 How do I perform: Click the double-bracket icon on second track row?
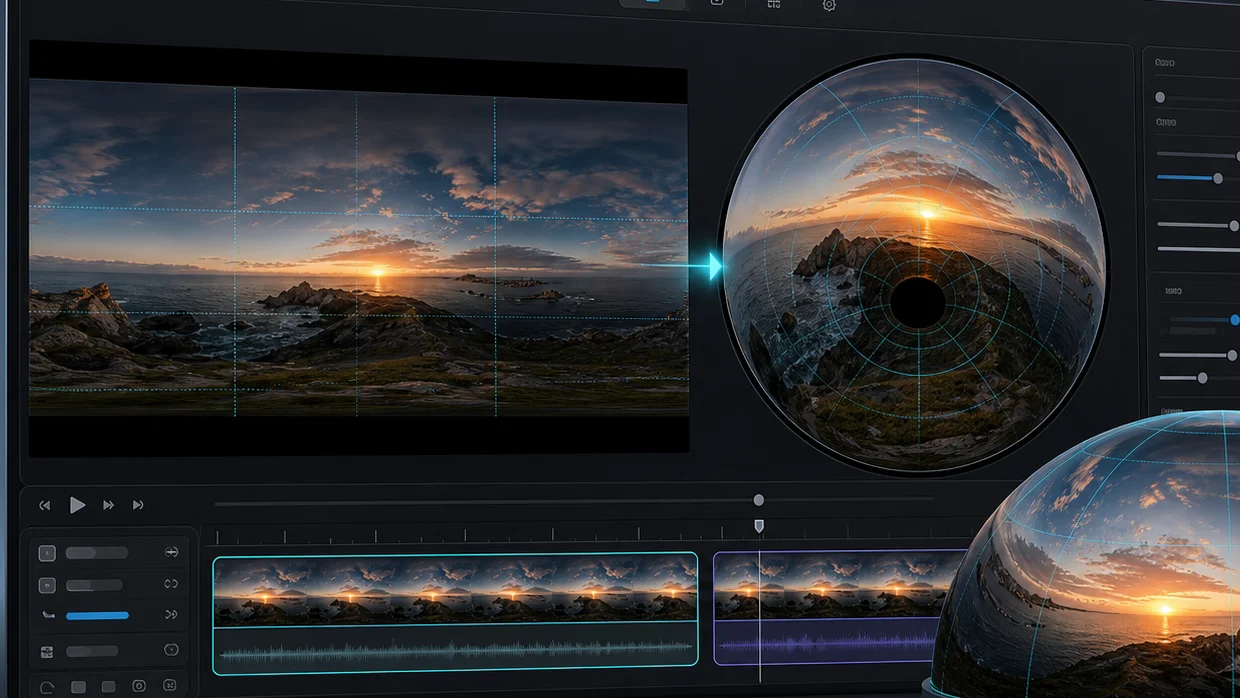tap(171, 584)
